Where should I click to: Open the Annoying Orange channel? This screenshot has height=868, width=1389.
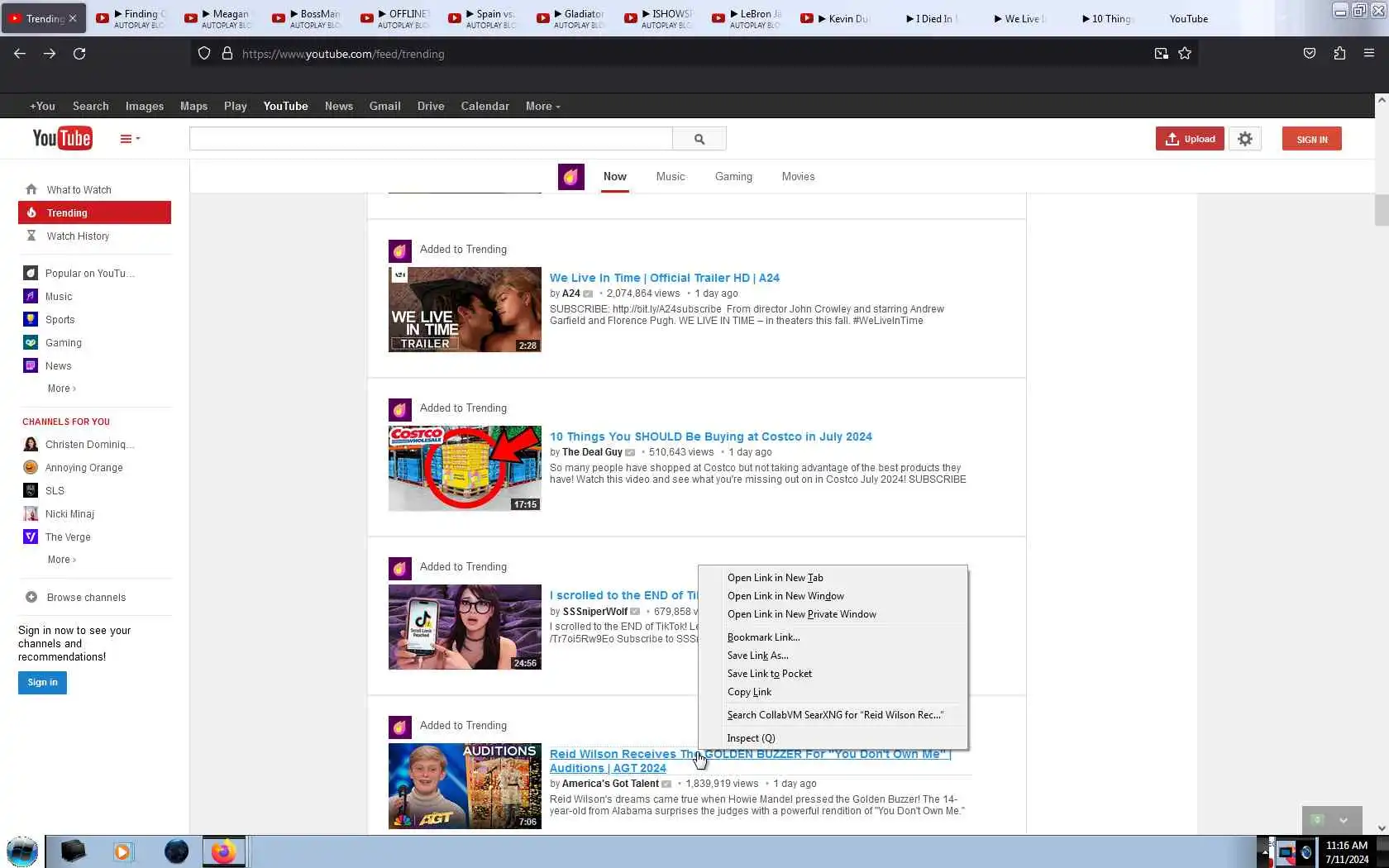pos(84,468)
